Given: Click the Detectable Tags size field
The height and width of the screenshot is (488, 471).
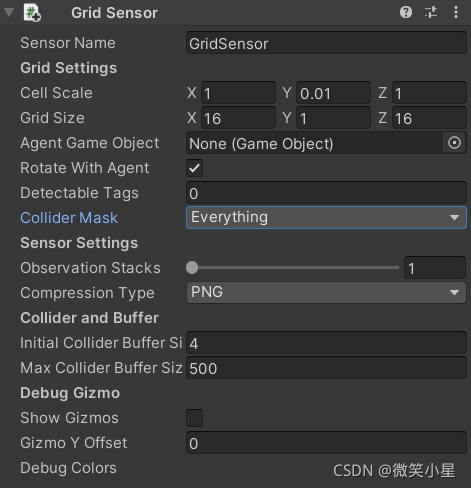Looking at the screenshot, I should coord(326,193).
